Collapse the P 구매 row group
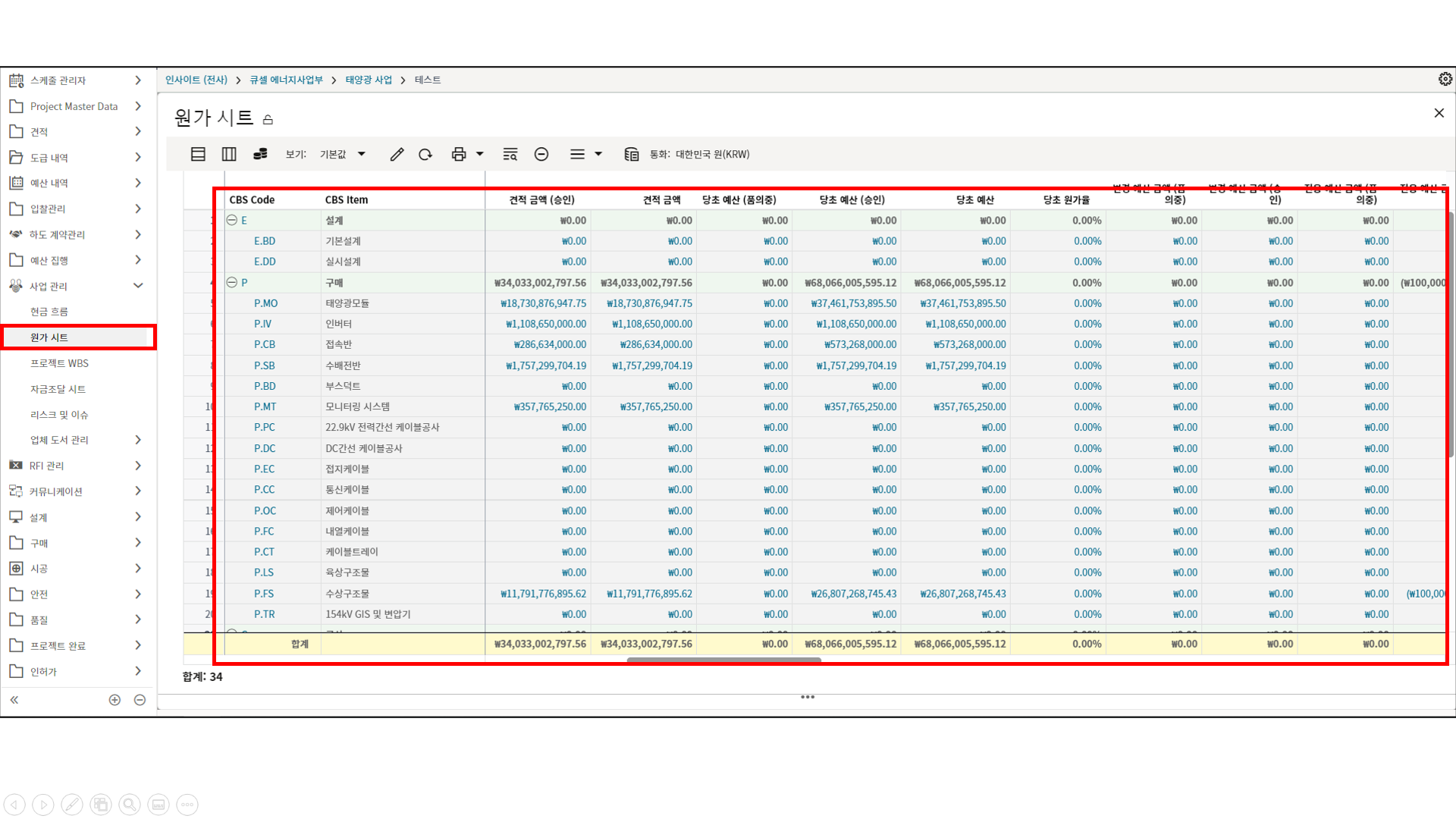This screenshot has width=1456, height=819. [232, 282]
